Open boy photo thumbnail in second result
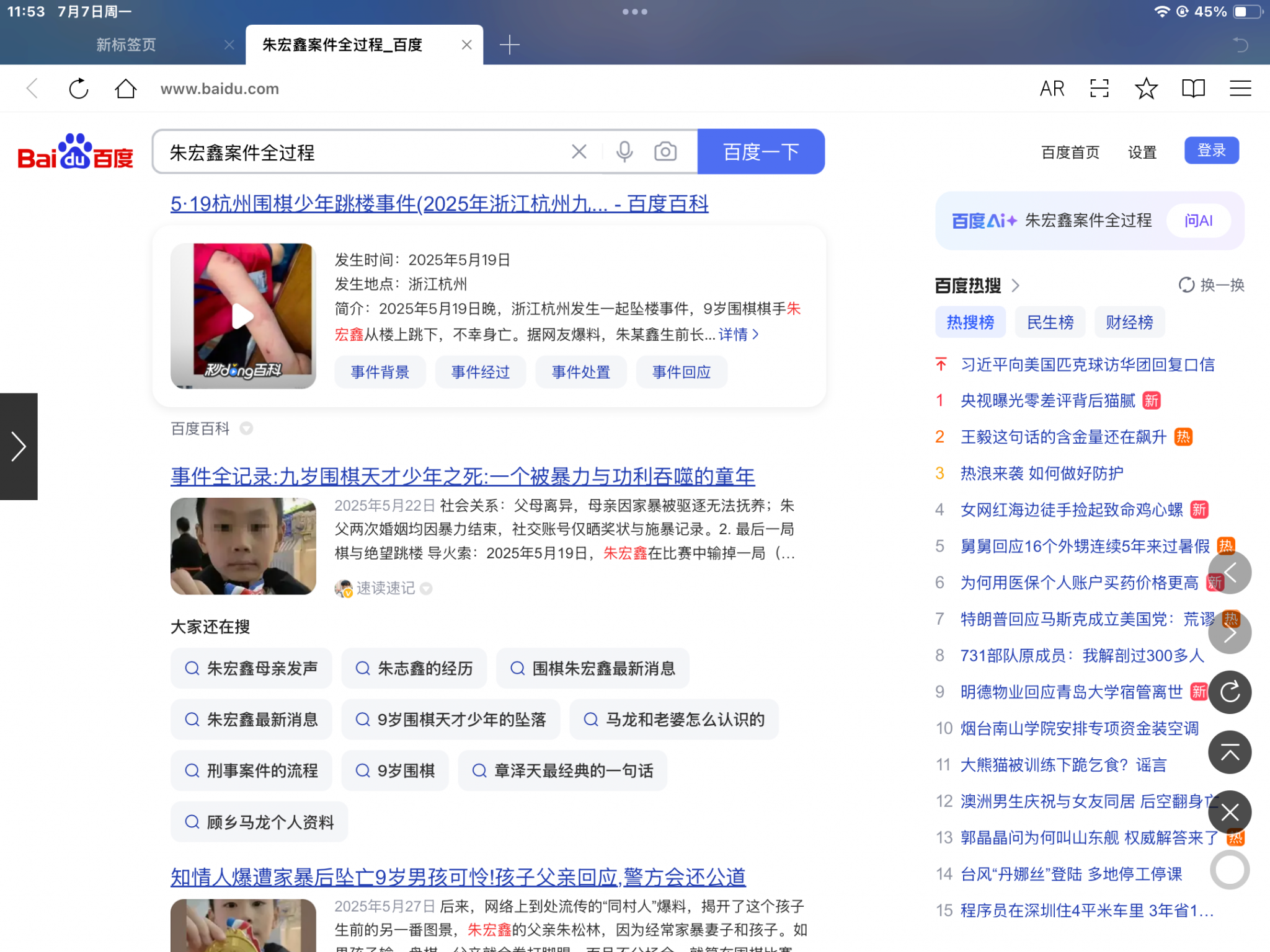This screenshot has height=952, width=1270. pos(243,546)
